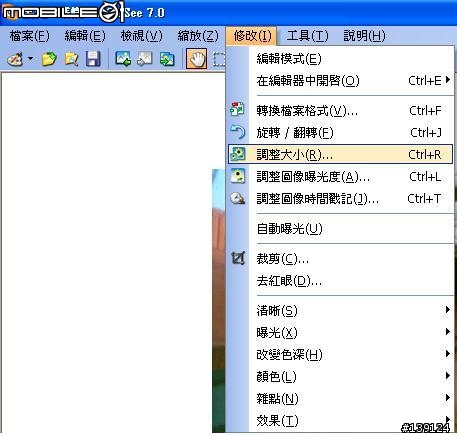Expand the palette icon dropdown arrow
457x436 pixels.
click(x=31, y=59)
